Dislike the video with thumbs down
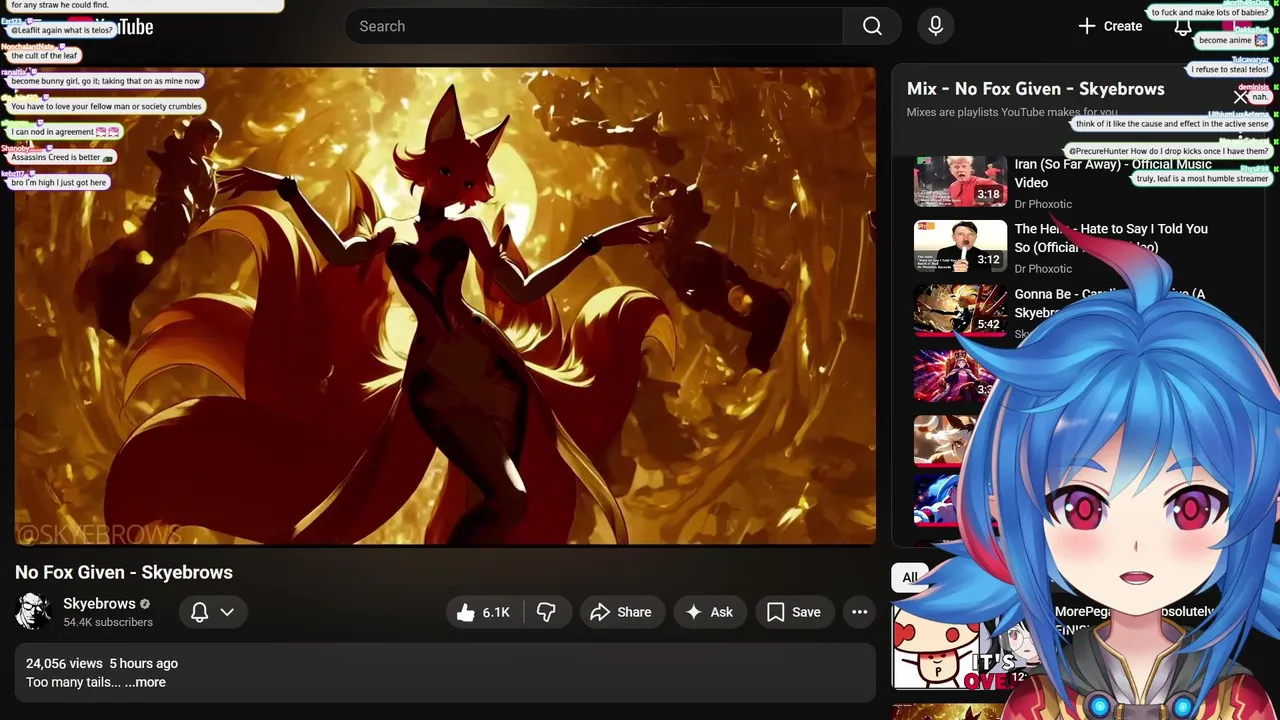Viewport: 1280px width, 720px height. pos(546,612)
